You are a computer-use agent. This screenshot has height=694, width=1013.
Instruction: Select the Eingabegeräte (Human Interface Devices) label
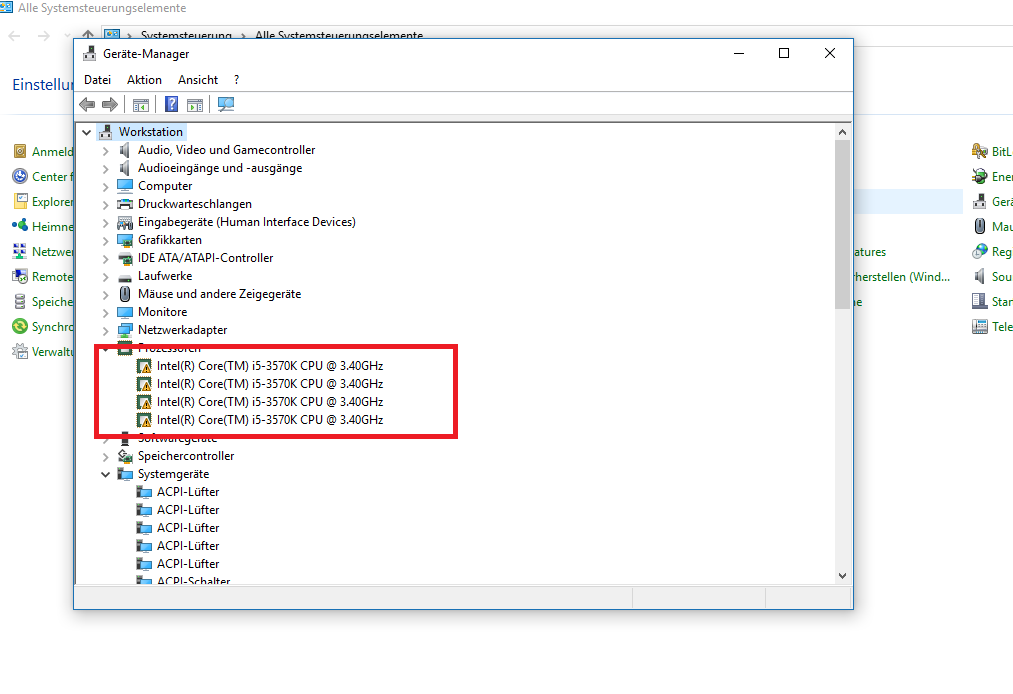247,222
